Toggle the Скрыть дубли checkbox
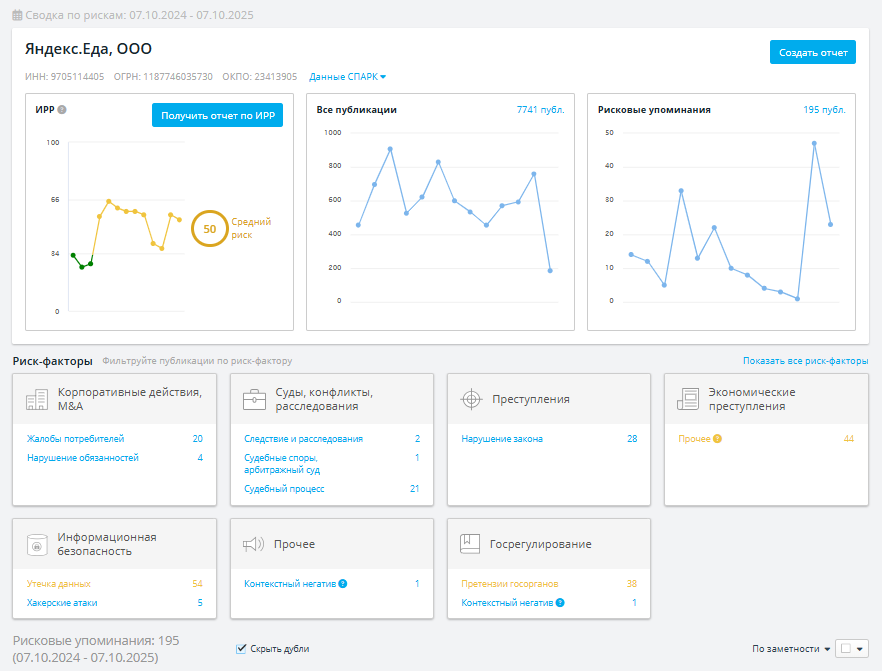Screen dimensions: 882x671 241,649
